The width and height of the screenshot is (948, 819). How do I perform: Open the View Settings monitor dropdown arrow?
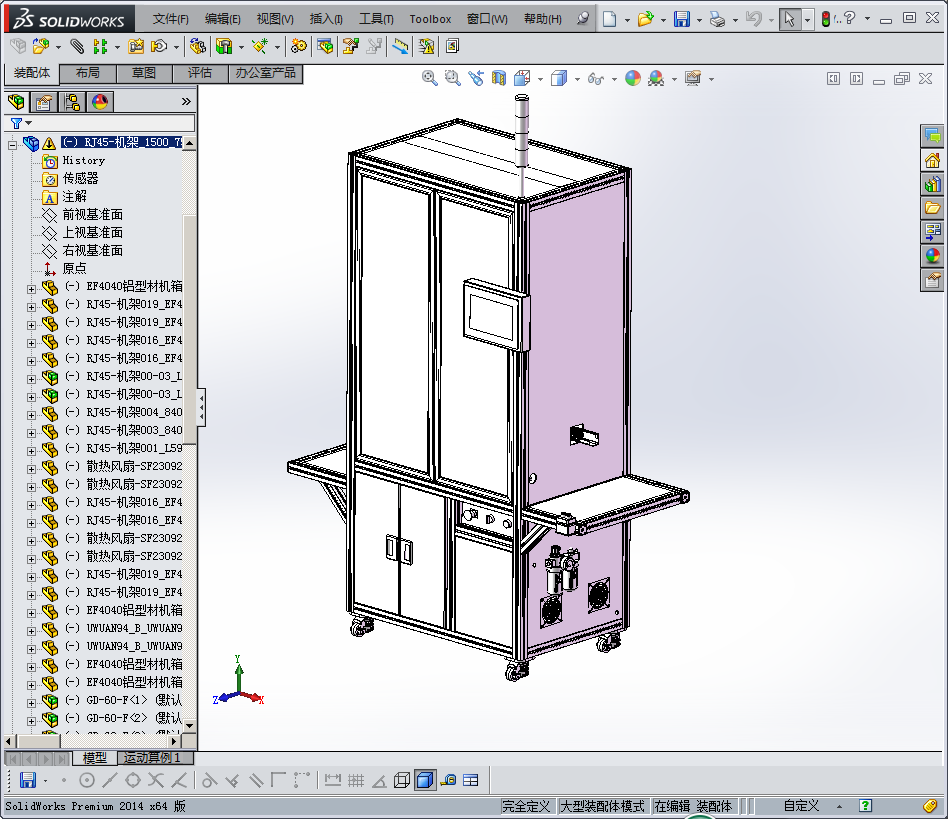(711, 79)
